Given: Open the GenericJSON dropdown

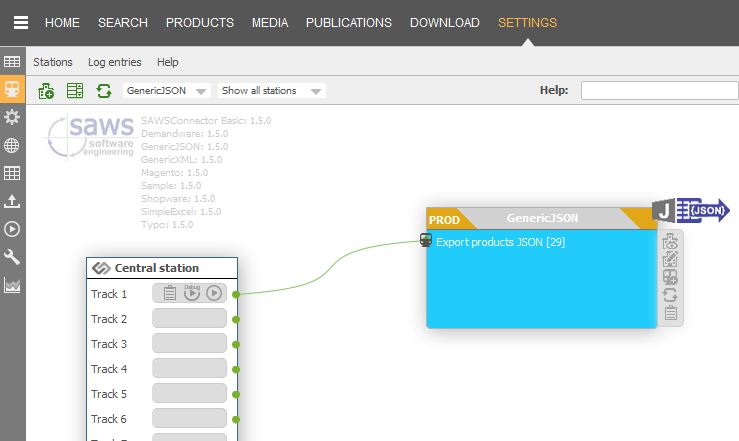Looking at the screenshot, I should point(166,91).
